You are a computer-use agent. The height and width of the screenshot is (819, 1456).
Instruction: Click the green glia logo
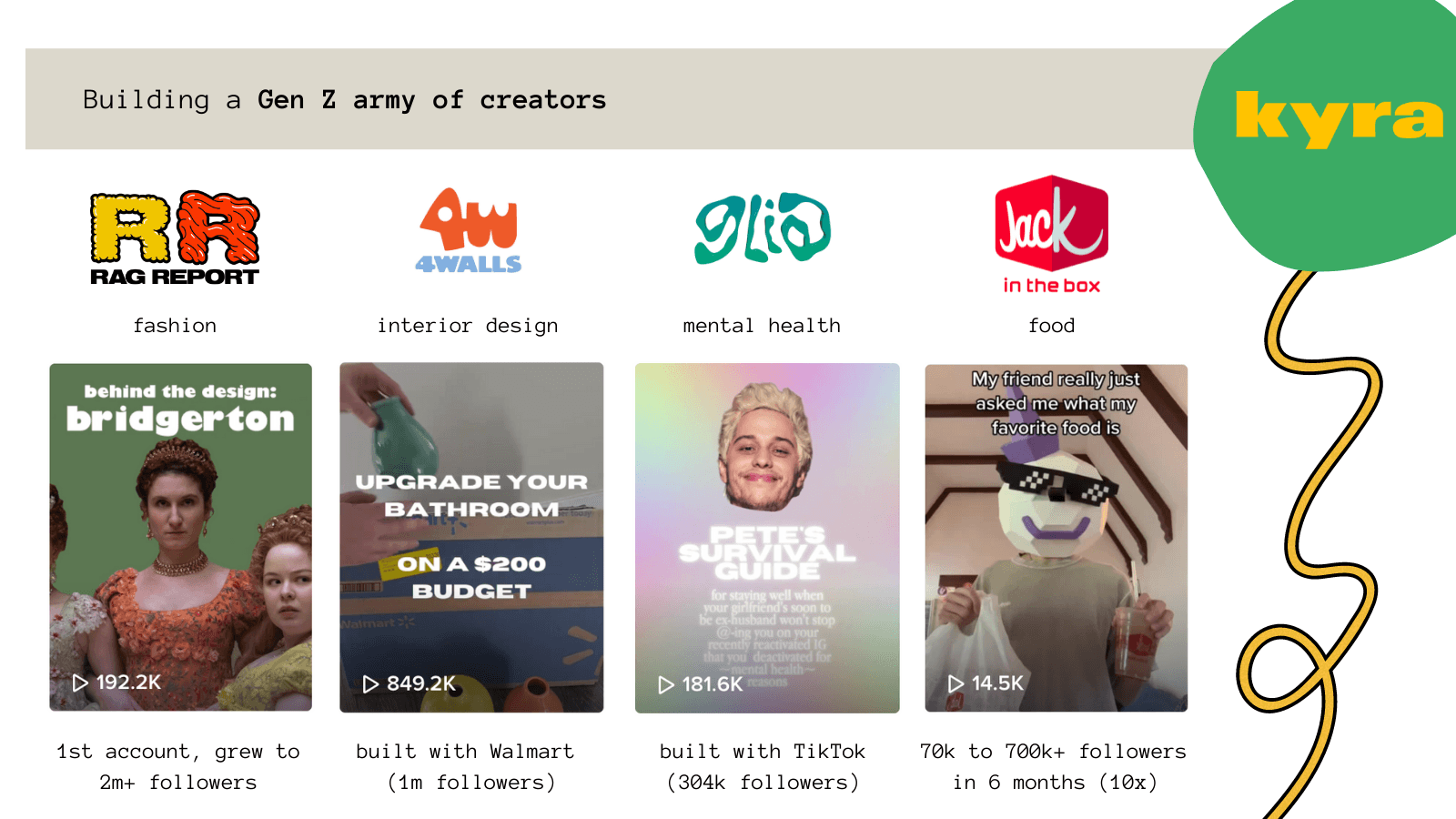coord(763,228)
